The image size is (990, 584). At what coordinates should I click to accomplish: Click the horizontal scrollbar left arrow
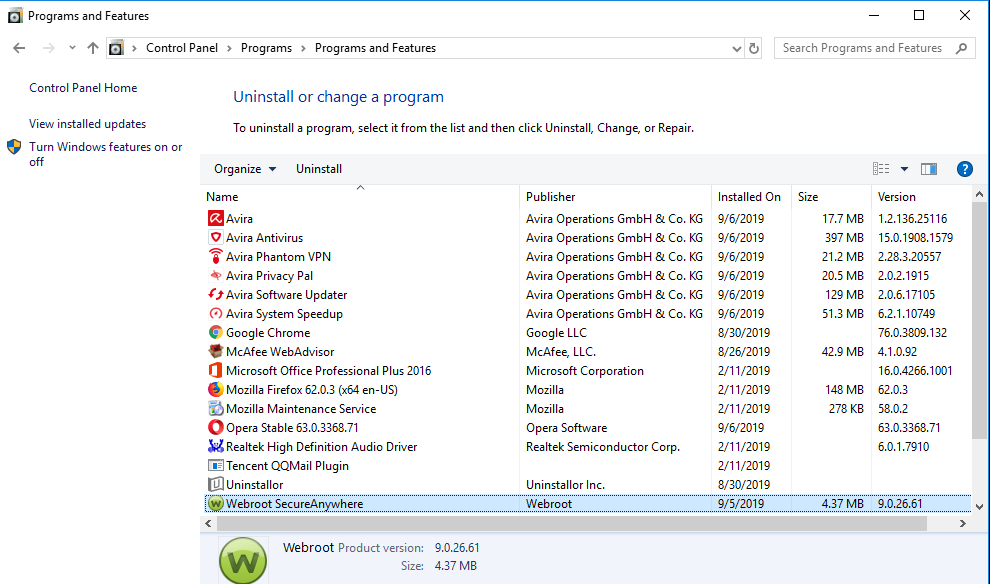pyautogui.click(x=208, y=523)
